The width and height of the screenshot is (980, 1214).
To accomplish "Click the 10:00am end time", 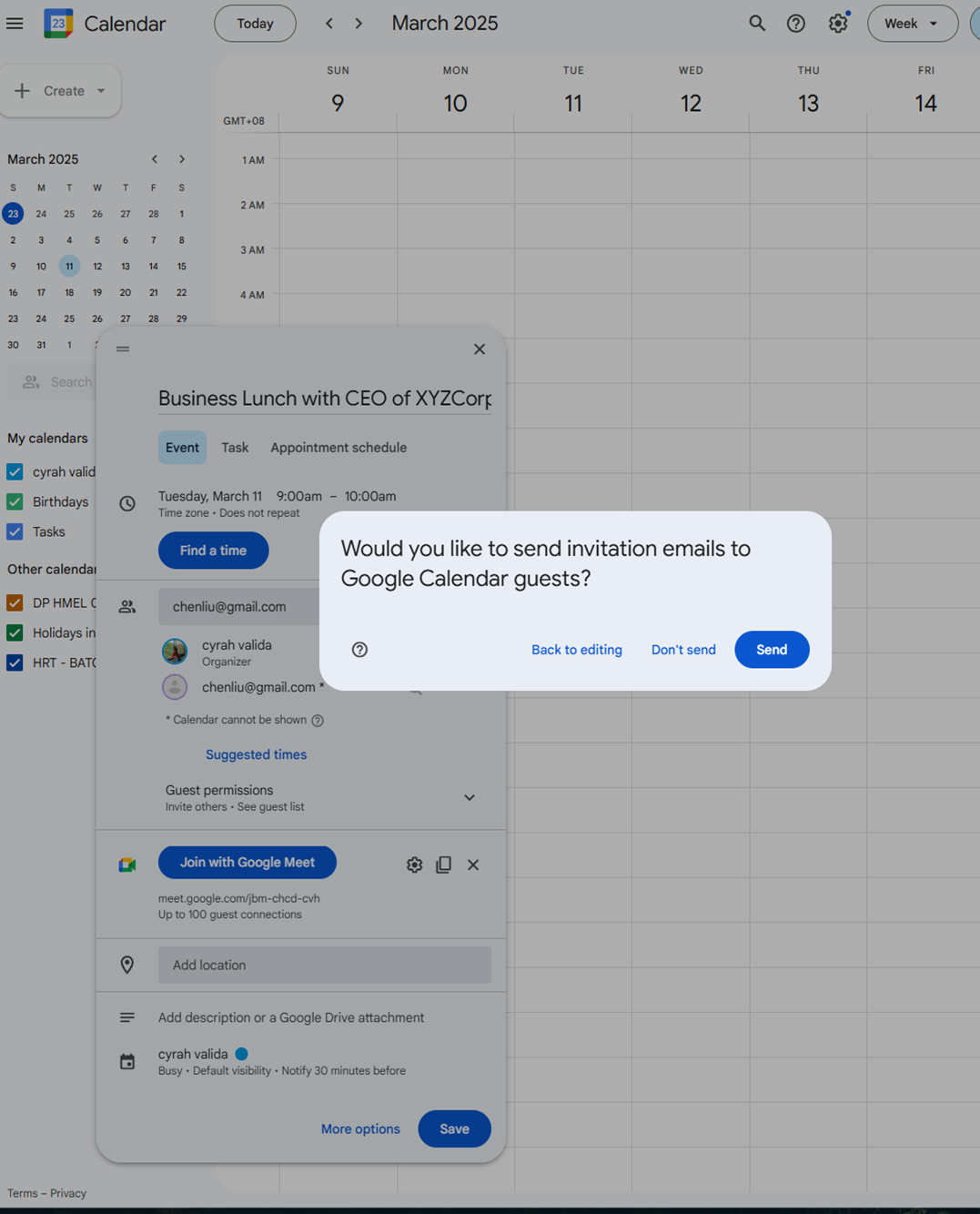I will [x=370, y=496].
